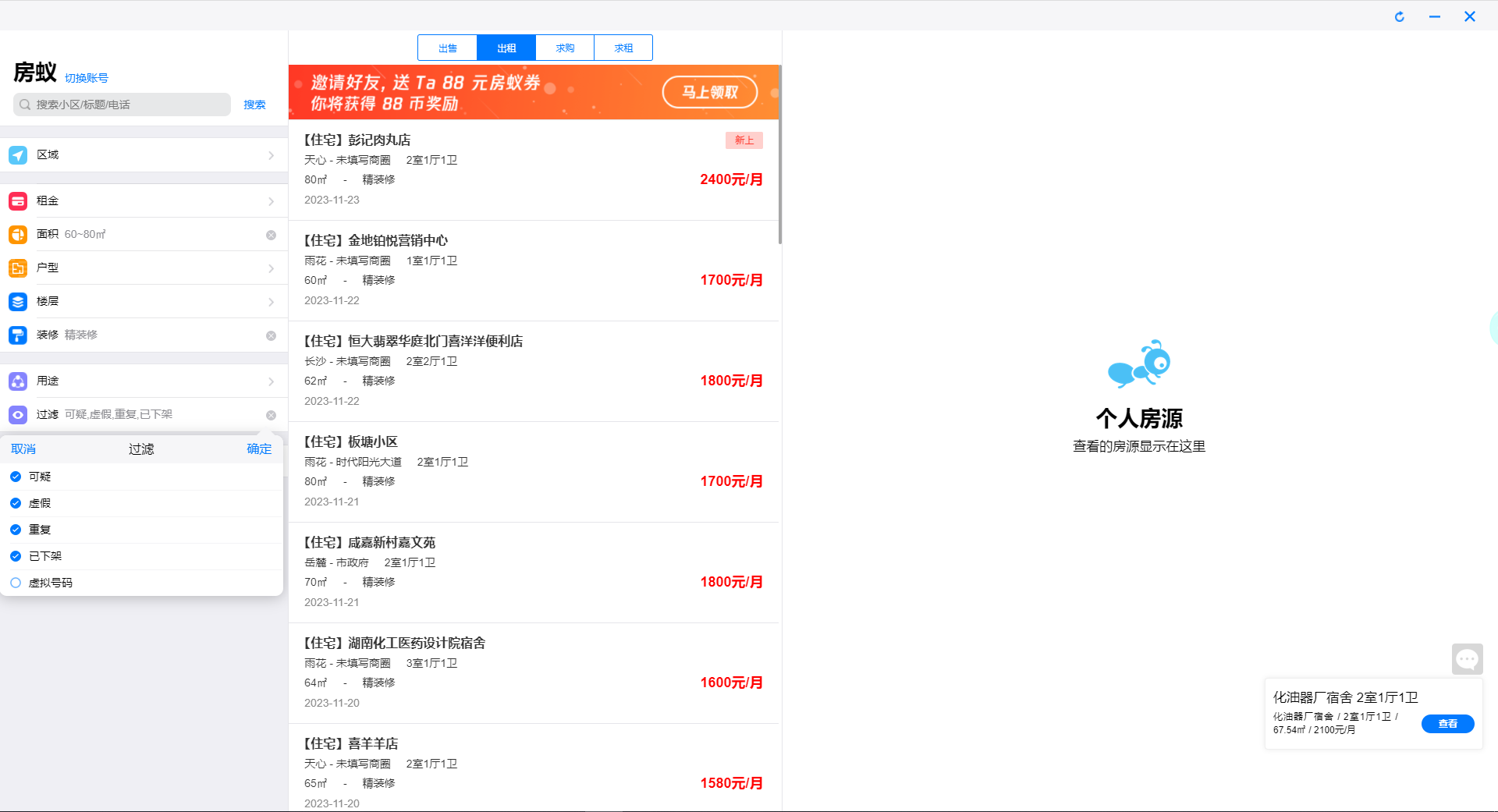The image size is (1498, 812).
Task: Open listing 湖南化工医药设计院宿舍
Action: point(534,673)
